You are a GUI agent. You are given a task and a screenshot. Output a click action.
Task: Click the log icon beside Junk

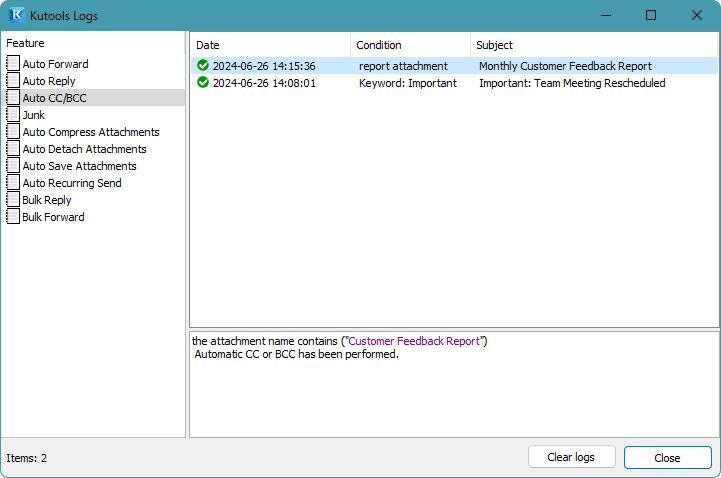coord(13,114)
